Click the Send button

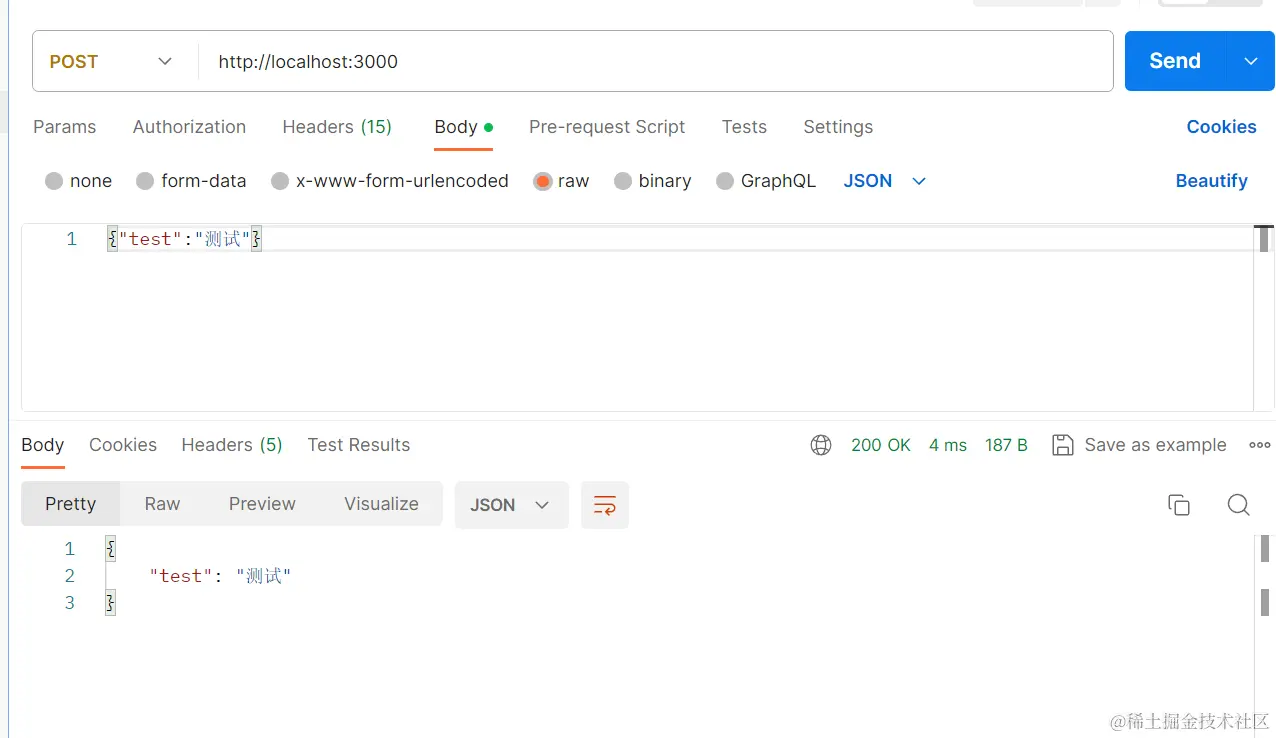point(1175,61)
